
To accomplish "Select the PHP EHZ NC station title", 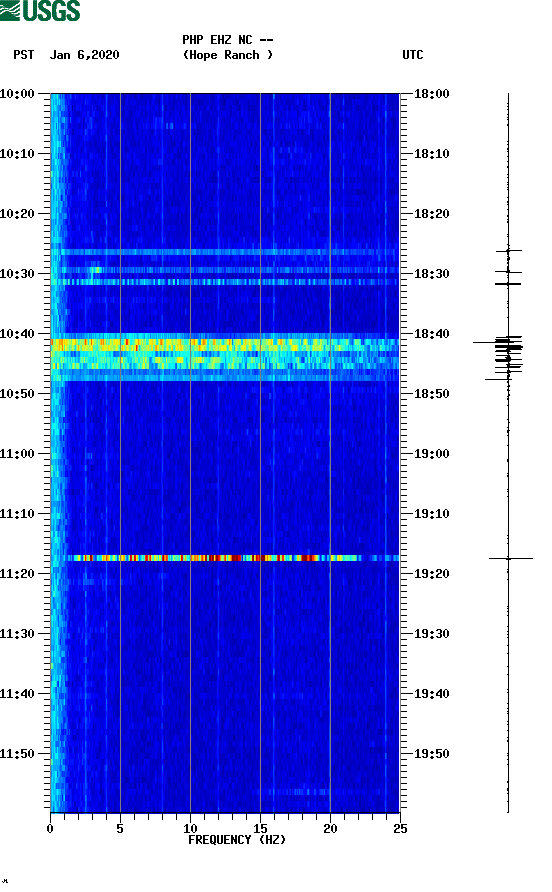I will tap(228, 40).
